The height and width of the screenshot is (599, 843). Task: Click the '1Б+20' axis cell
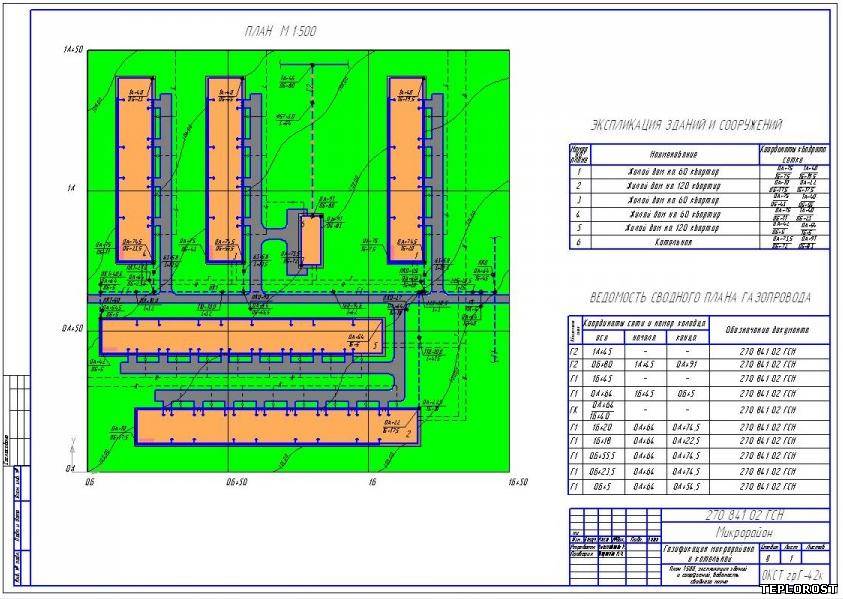tap(602, 427)
